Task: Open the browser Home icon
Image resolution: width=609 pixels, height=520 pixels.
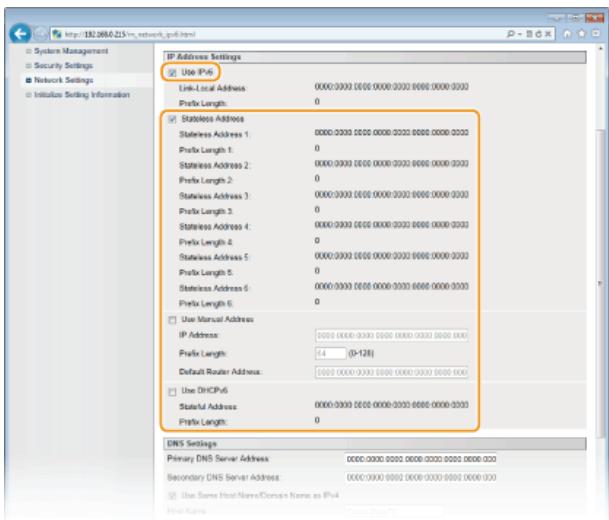Action: tap(567, 34)
